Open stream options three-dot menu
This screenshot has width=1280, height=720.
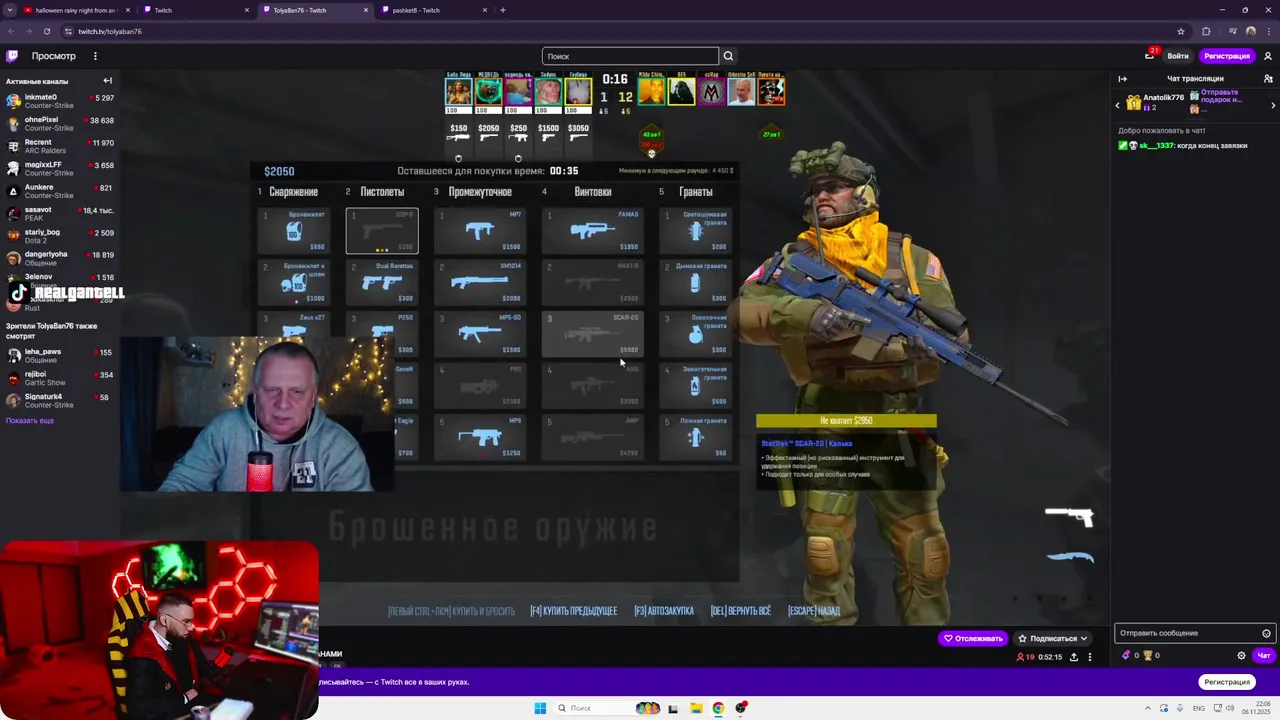pos(1090,657)
